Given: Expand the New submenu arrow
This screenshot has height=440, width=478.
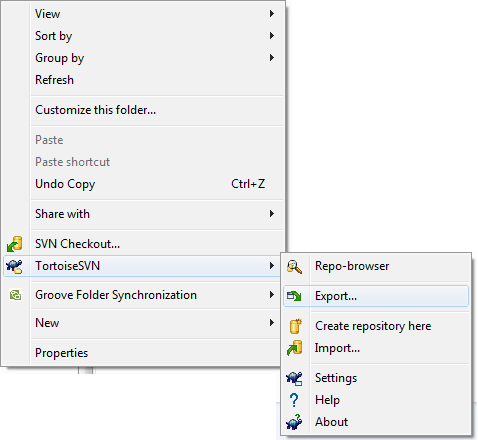Looking at the screenshot, I should click(272, 323).
